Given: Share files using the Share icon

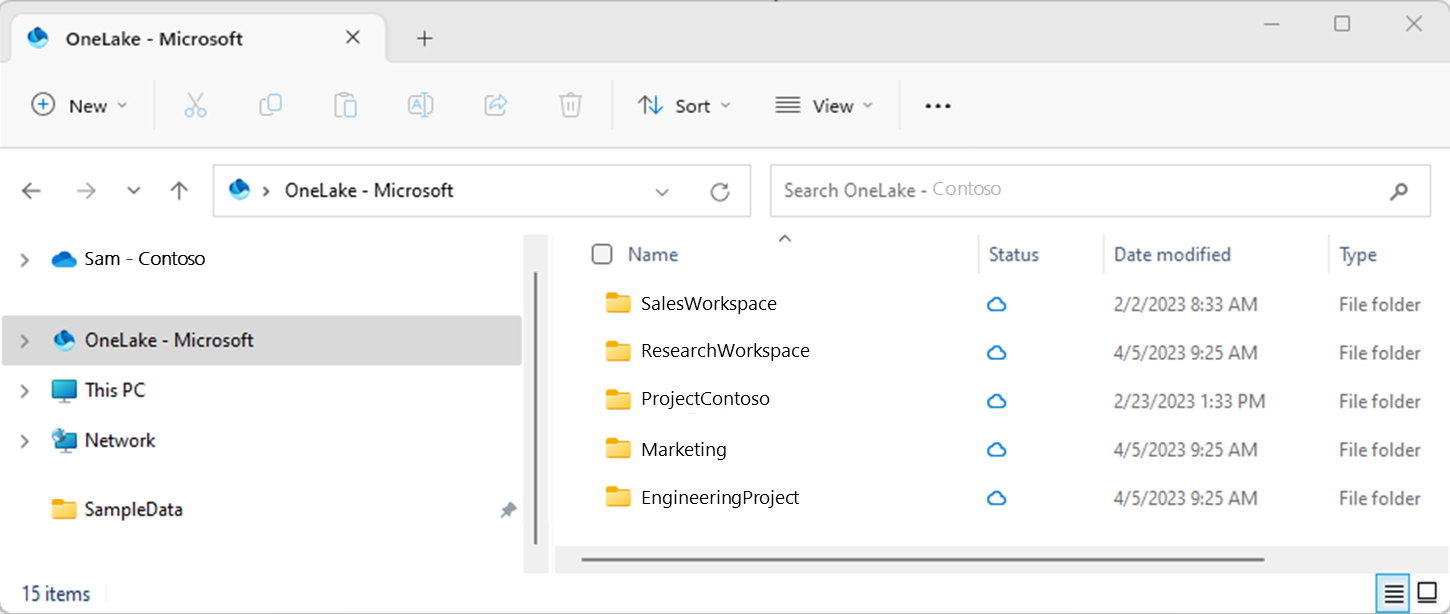Looking at the screenshot, I should coord(495,105).
